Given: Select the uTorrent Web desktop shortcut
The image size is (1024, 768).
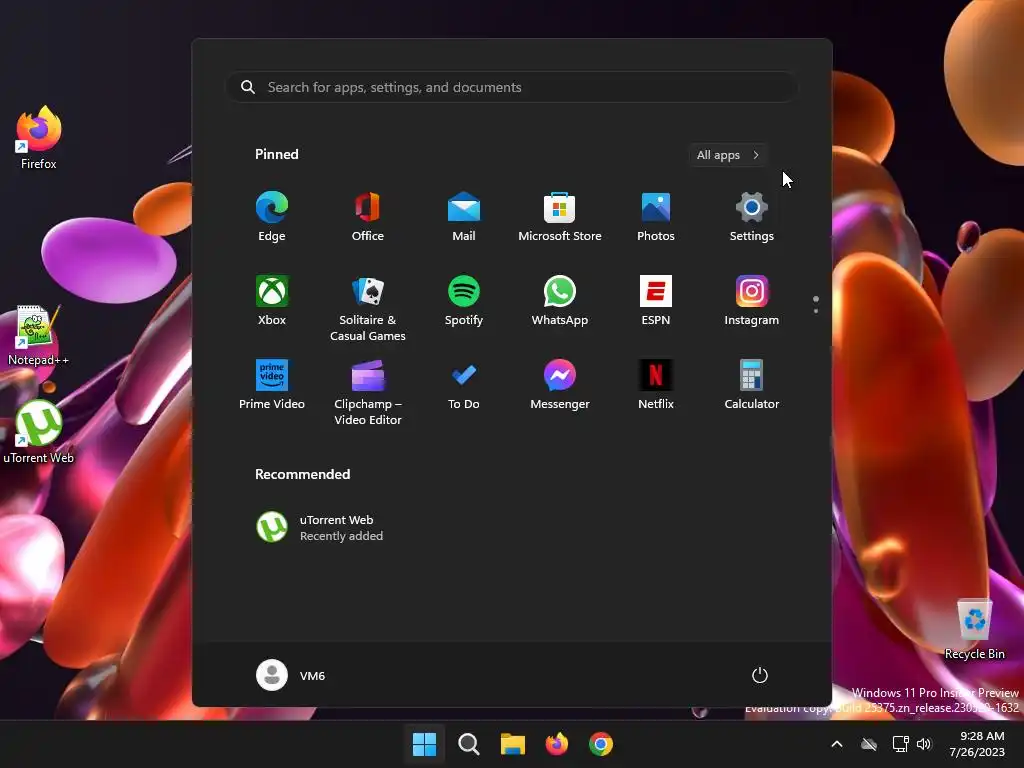Looking at the screenshot, I should coord(39,432).
